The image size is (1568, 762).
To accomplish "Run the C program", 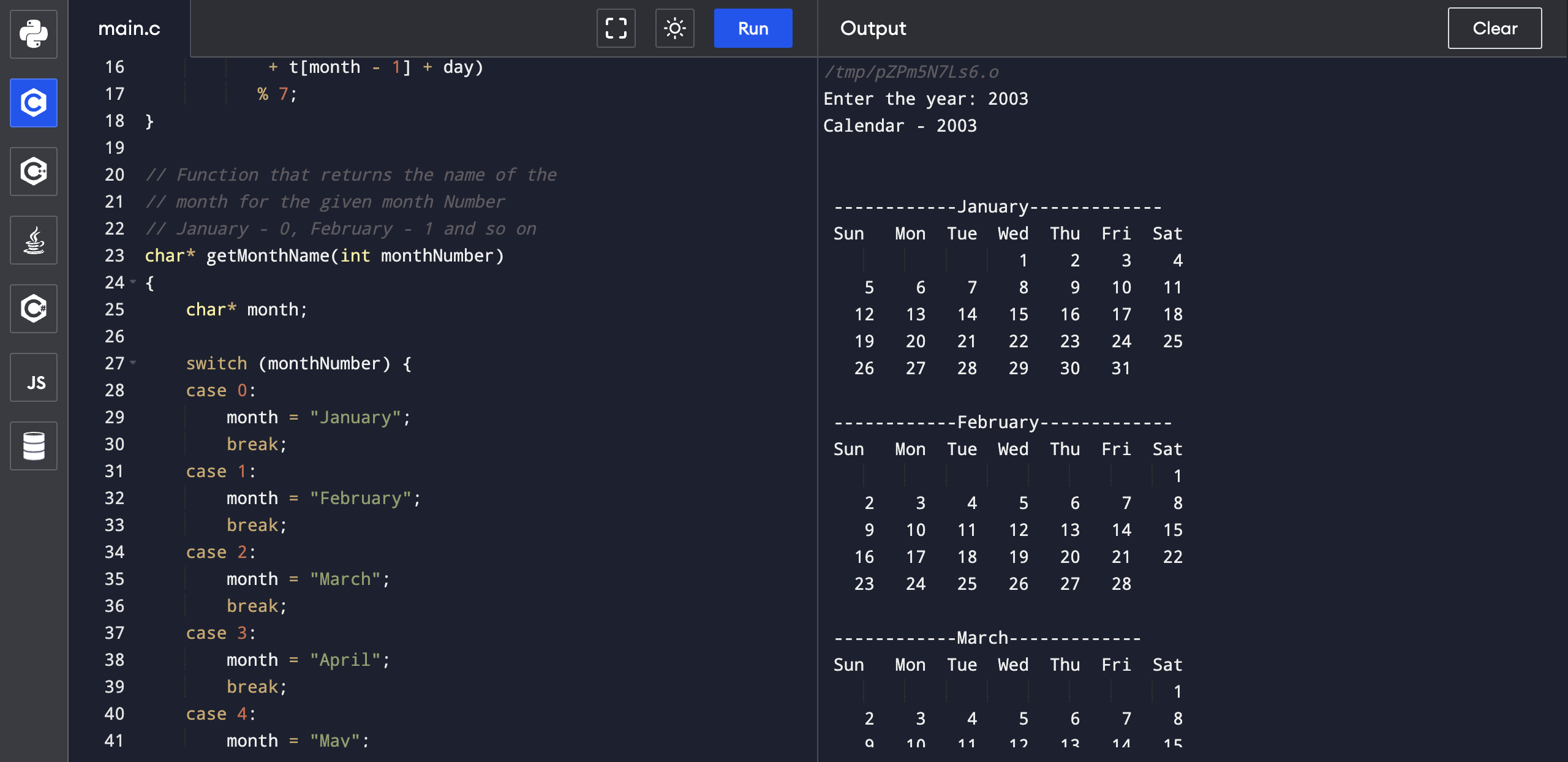I will (x=753, y=28).
